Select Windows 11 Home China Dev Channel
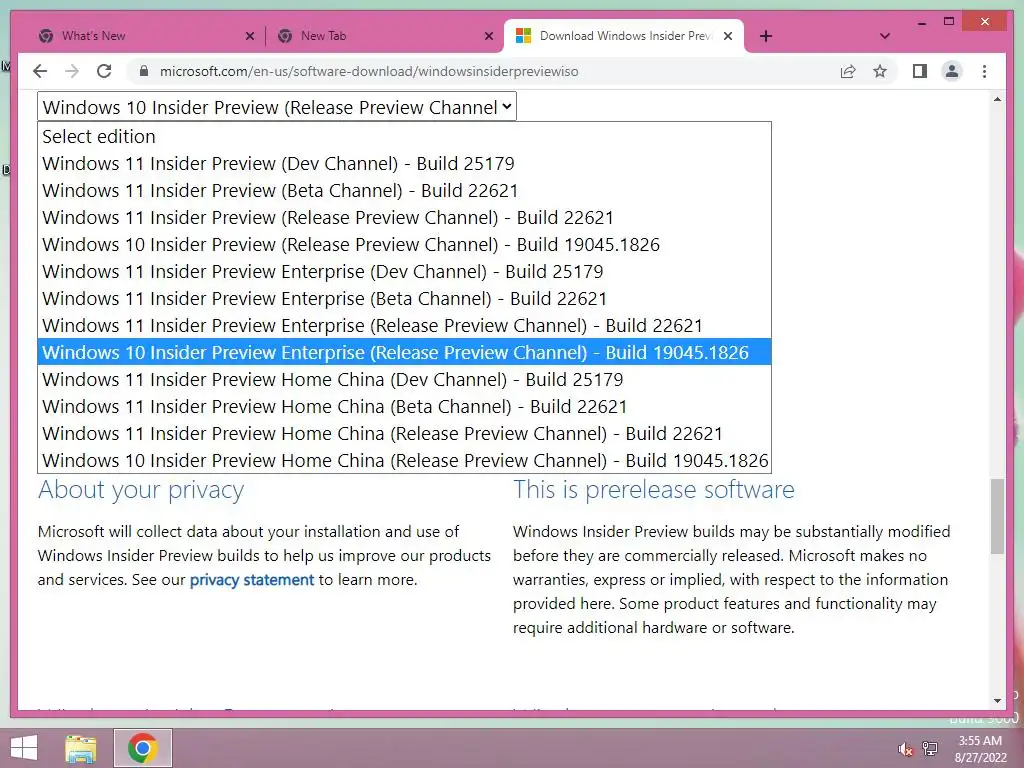This screenshot has height=768, width=1024. pyautogui.click(x=404, y=379)
